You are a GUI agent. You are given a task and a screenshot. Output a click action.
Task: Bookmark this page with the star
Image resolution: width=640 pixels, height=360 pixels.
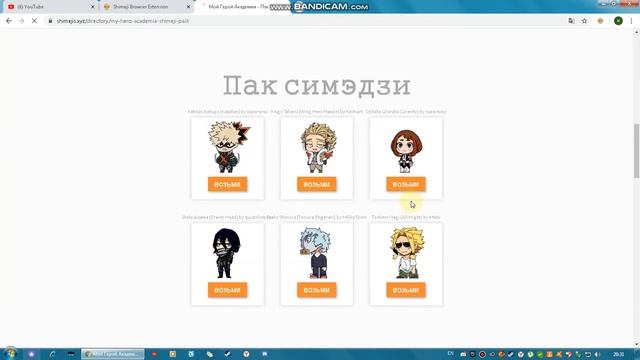pos(584,21)
